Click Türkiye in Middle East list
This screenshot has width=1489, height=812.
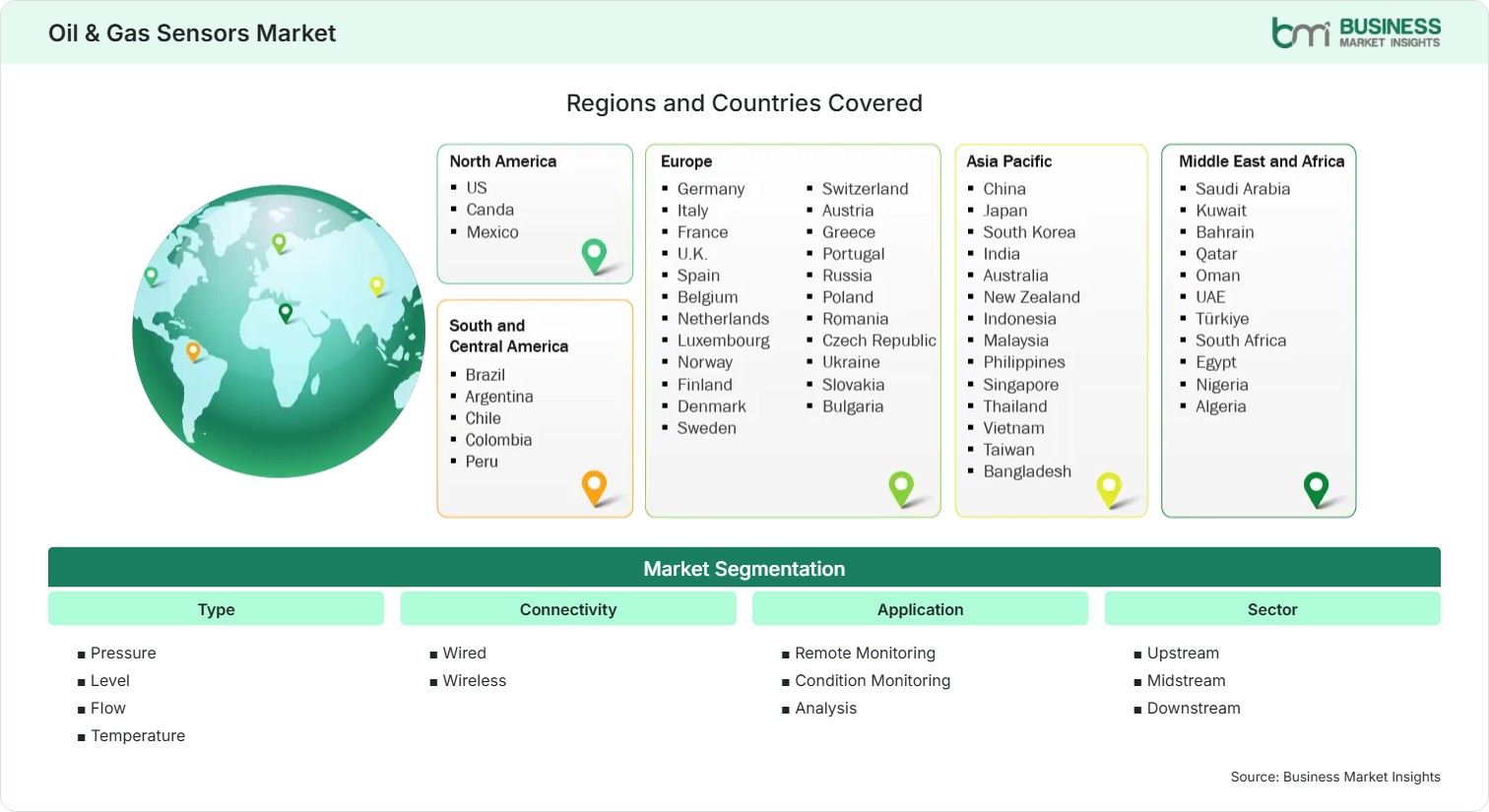[1222, 319]
